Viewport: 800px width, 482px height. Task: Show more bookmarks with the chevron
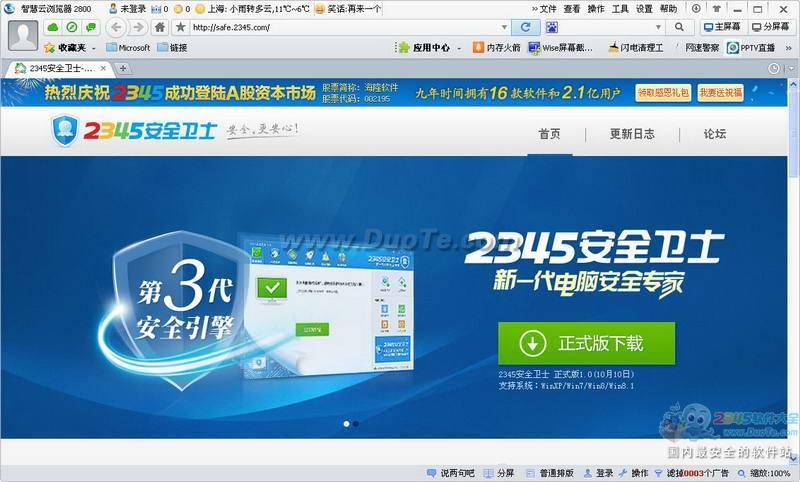(x=788, y=48)
